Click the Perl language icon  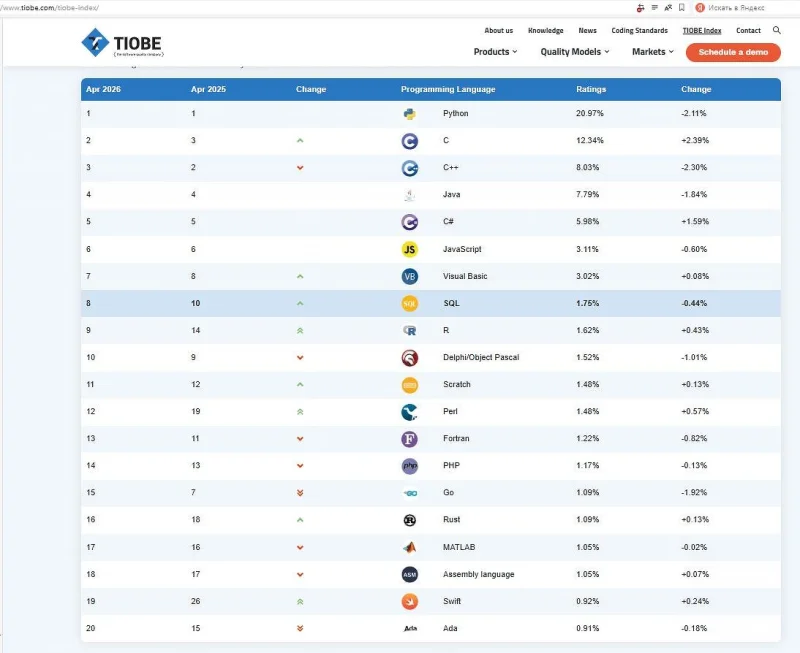(x=410, y=412)
